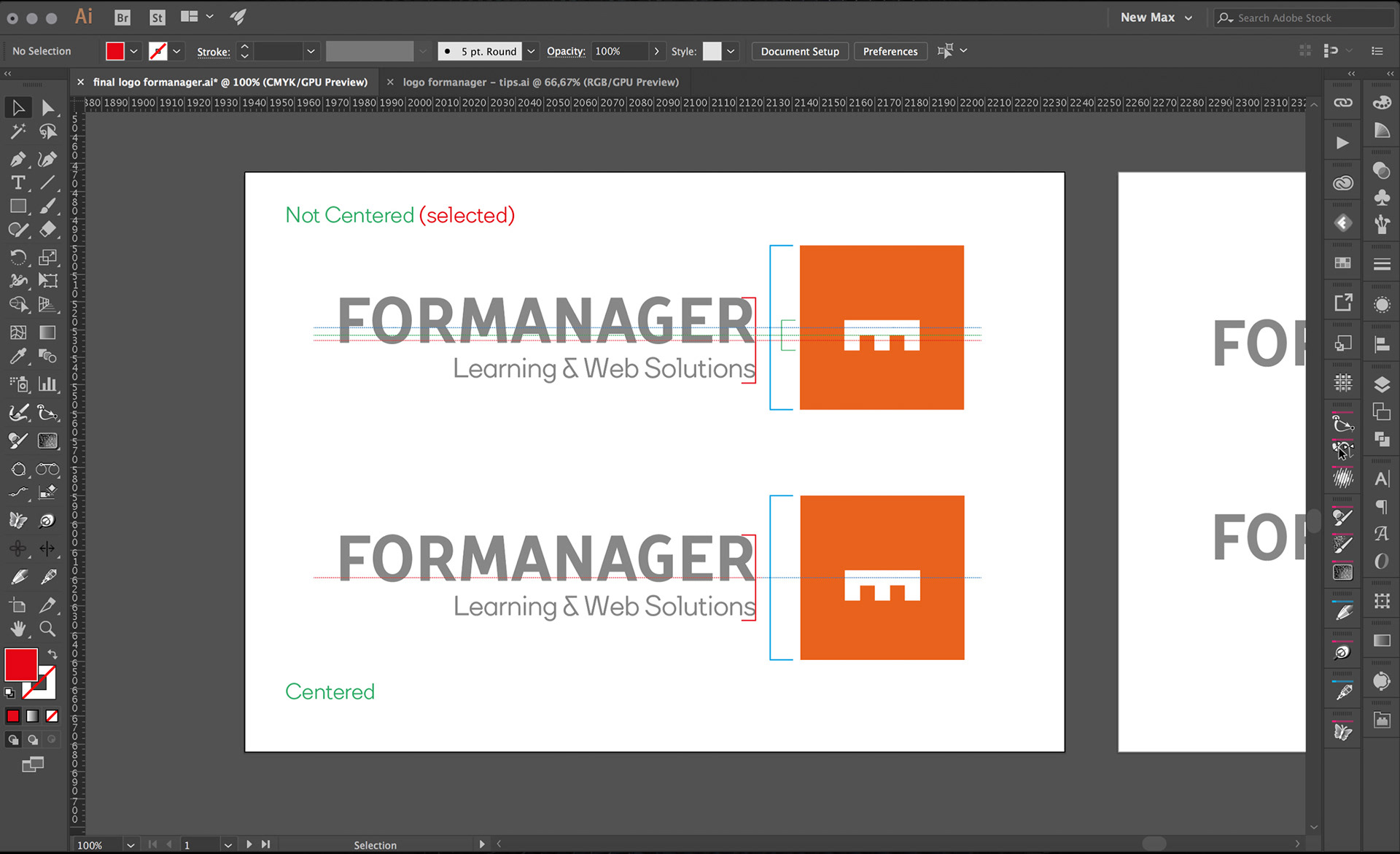Select the Selection tool (black arrow)

(18, 108)
